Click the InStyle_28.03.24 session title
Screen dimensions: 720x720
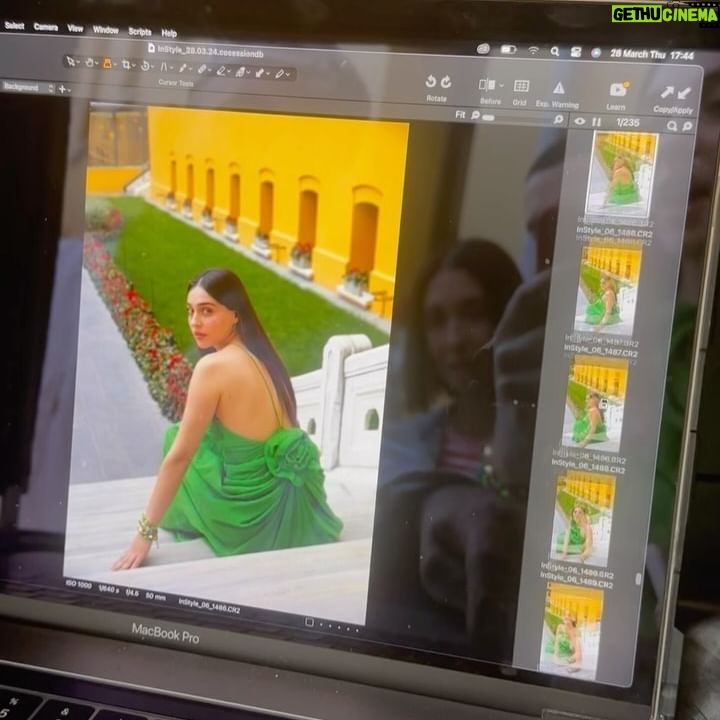[210, 51]
